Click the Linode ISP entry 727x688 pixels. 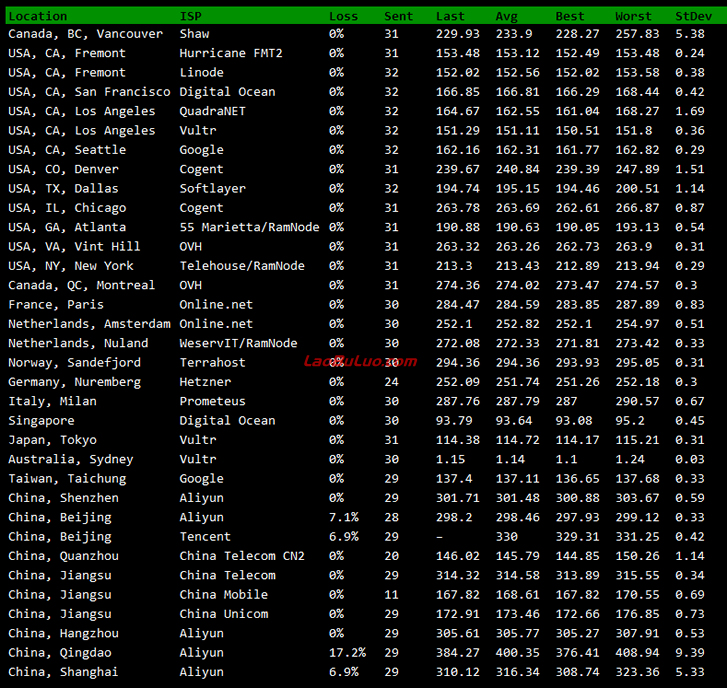202,73
